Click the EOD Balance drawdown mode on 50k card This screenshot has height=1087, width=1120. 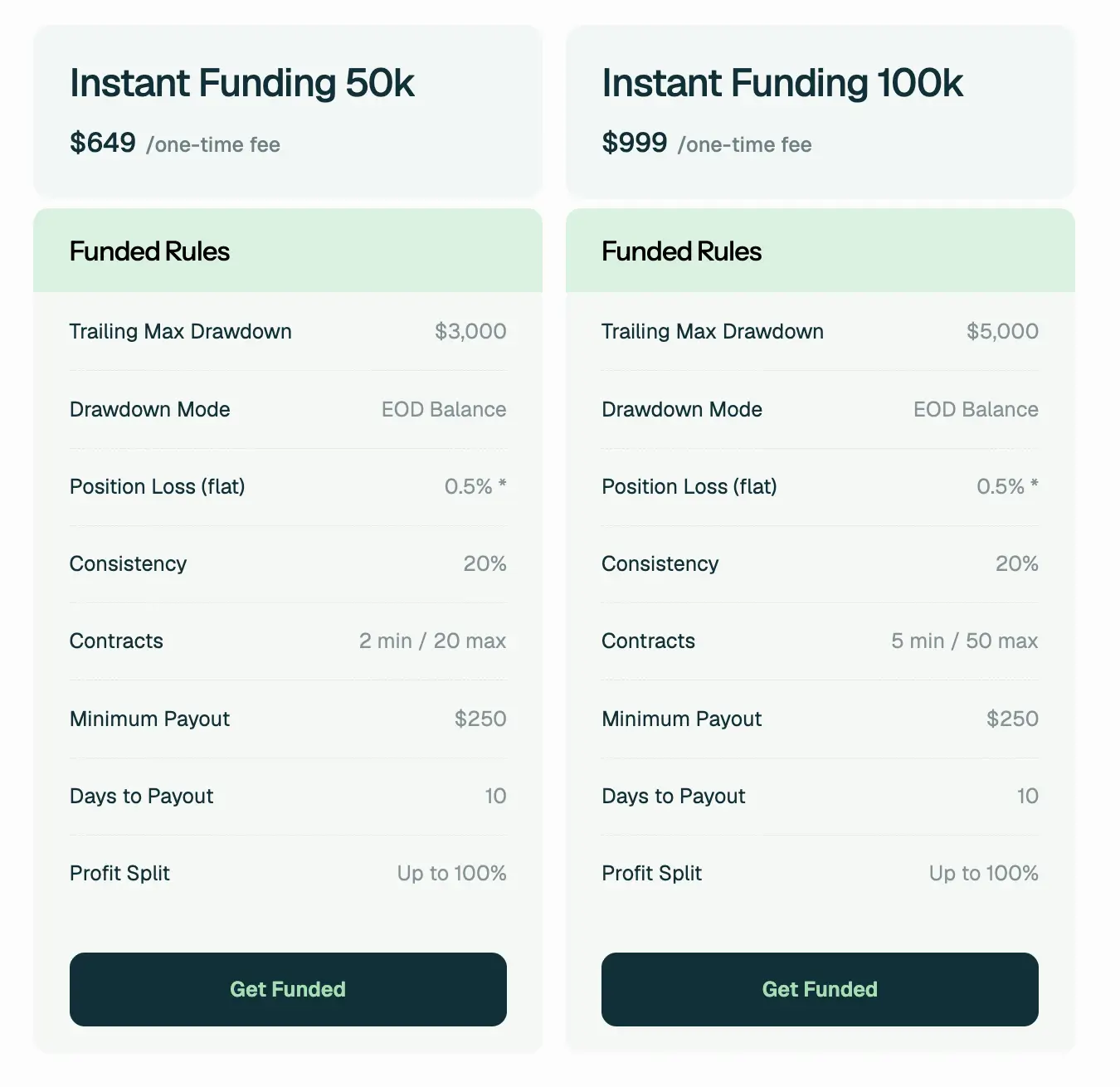point(444,409)
